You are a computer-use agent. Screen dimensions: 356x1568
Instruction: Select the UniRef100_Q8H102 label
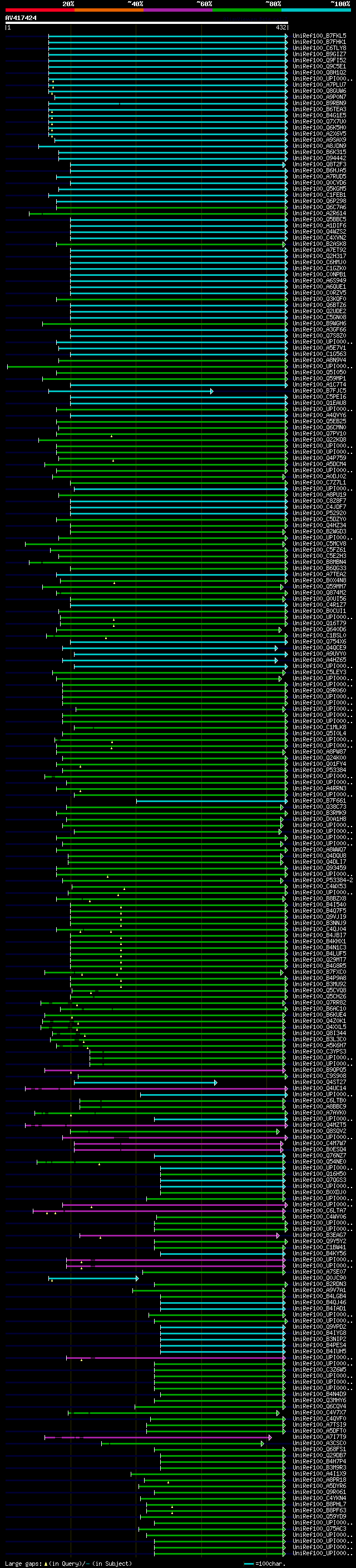pos(319,72)
